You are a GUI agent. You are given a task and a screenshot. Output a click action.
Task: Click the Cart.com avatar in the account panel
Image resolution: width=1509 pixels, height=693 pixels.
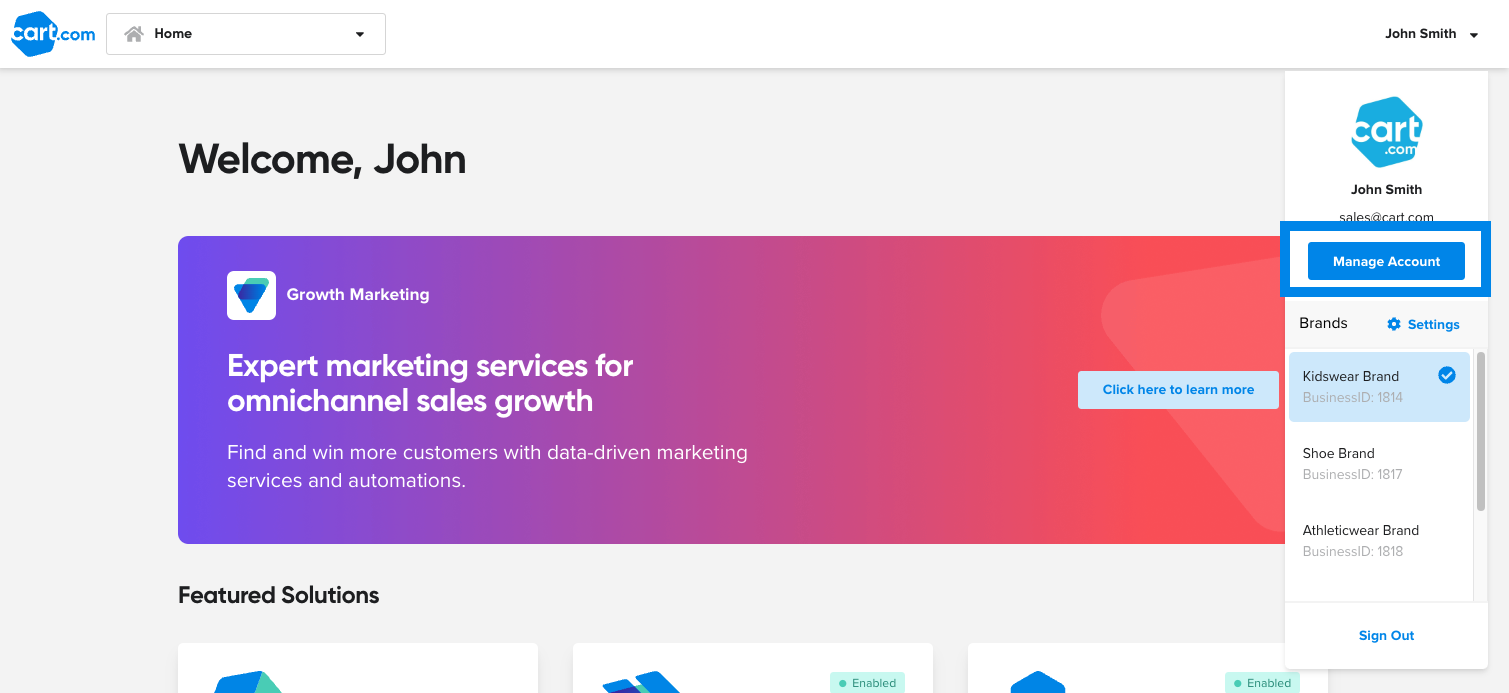(x=1386, y=132)
